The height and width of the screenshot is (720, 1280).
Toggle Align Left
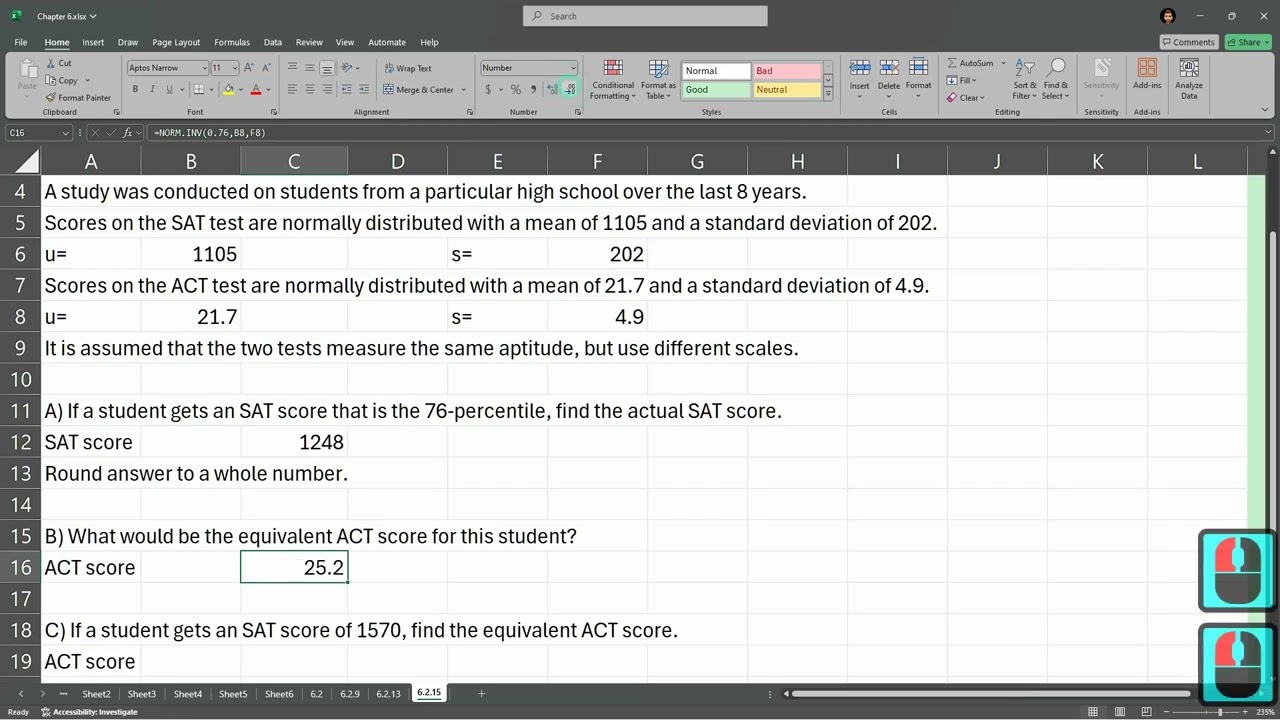[292, 90]
